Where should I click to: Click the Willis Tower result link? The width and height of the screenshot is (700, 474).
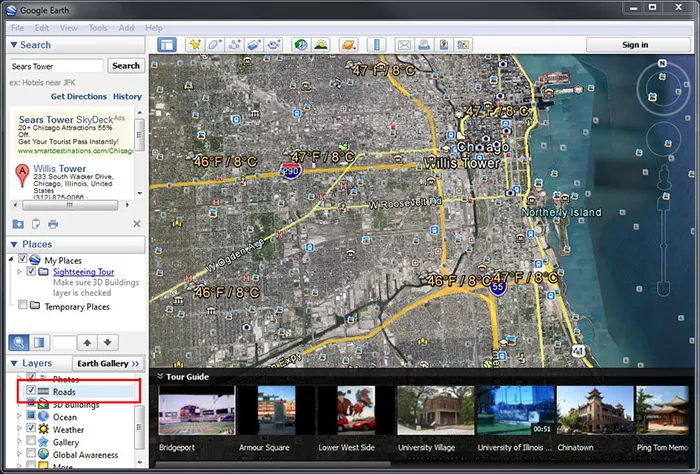pyautogui.click(x=60, y=169)
